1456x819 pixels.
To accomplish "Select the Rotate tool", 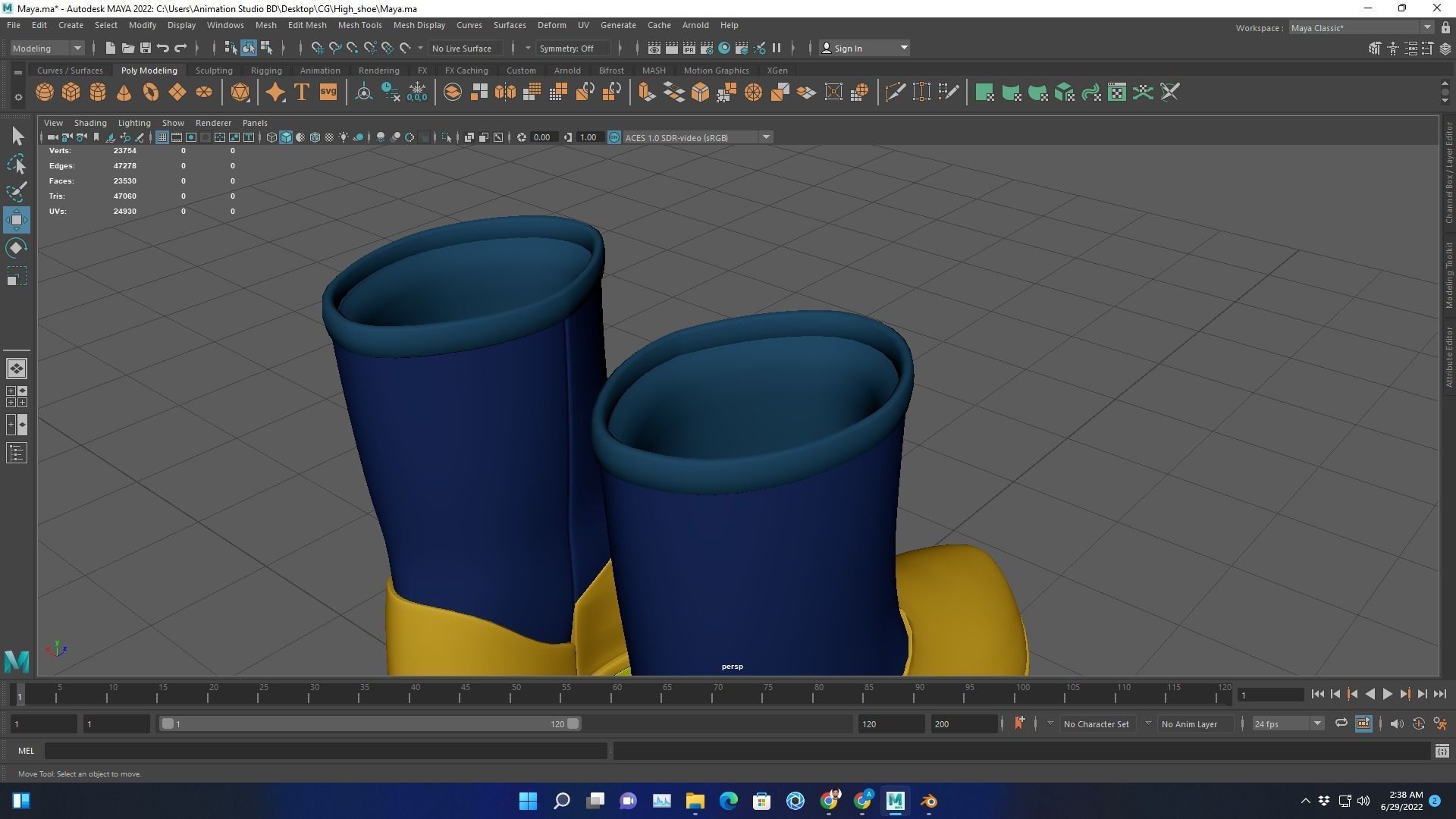I will click(x=17, y=248).
